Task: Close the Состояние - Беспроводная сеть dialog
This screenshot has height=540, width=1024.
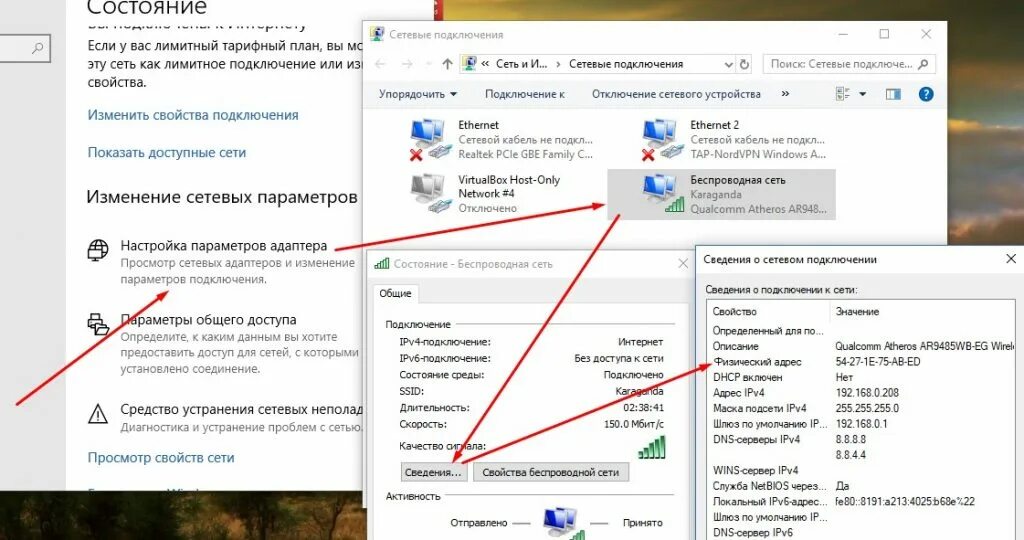Action: (x=683, y=264)
